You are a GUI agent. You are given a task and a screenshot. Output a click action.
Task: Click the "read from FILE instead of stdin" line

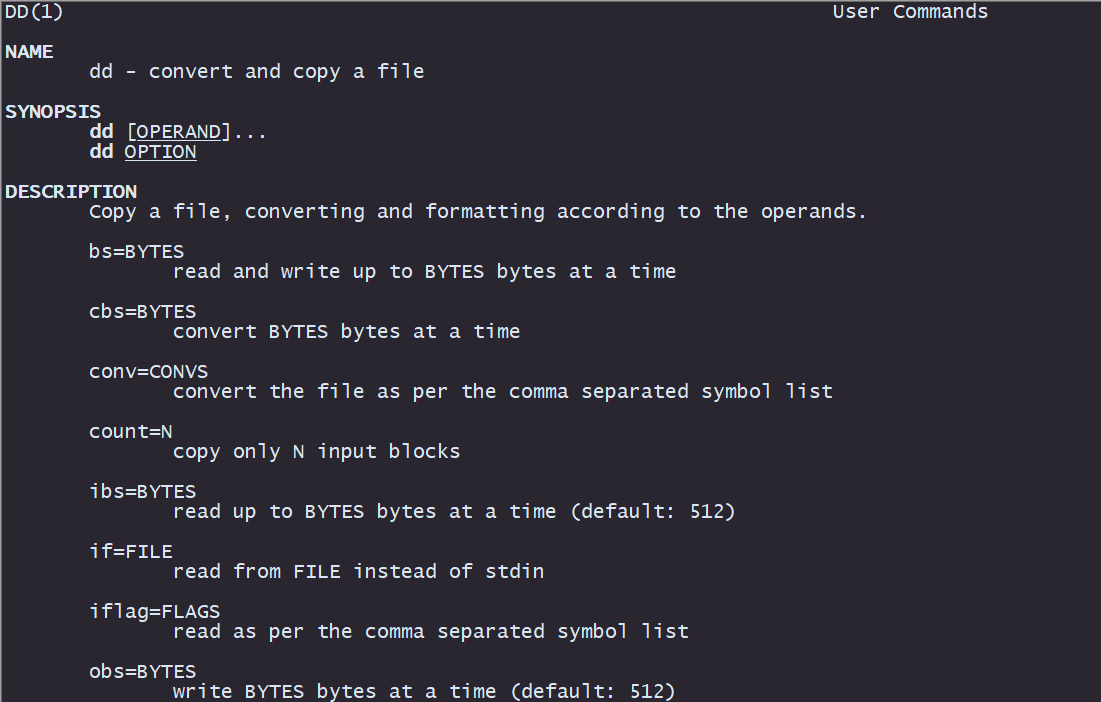click(358, 572)
